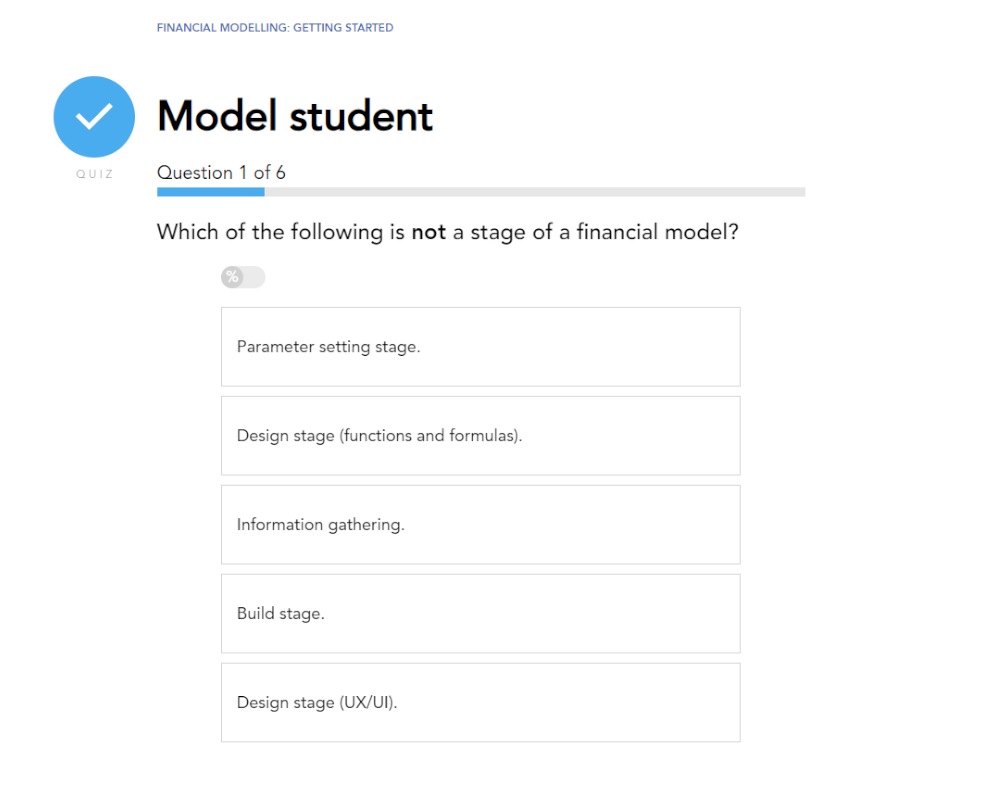Open the Financial Modelling: Getting Started breadcrumb
Viewport: 1000px width, 810px height.
click(x=275, y=28)
